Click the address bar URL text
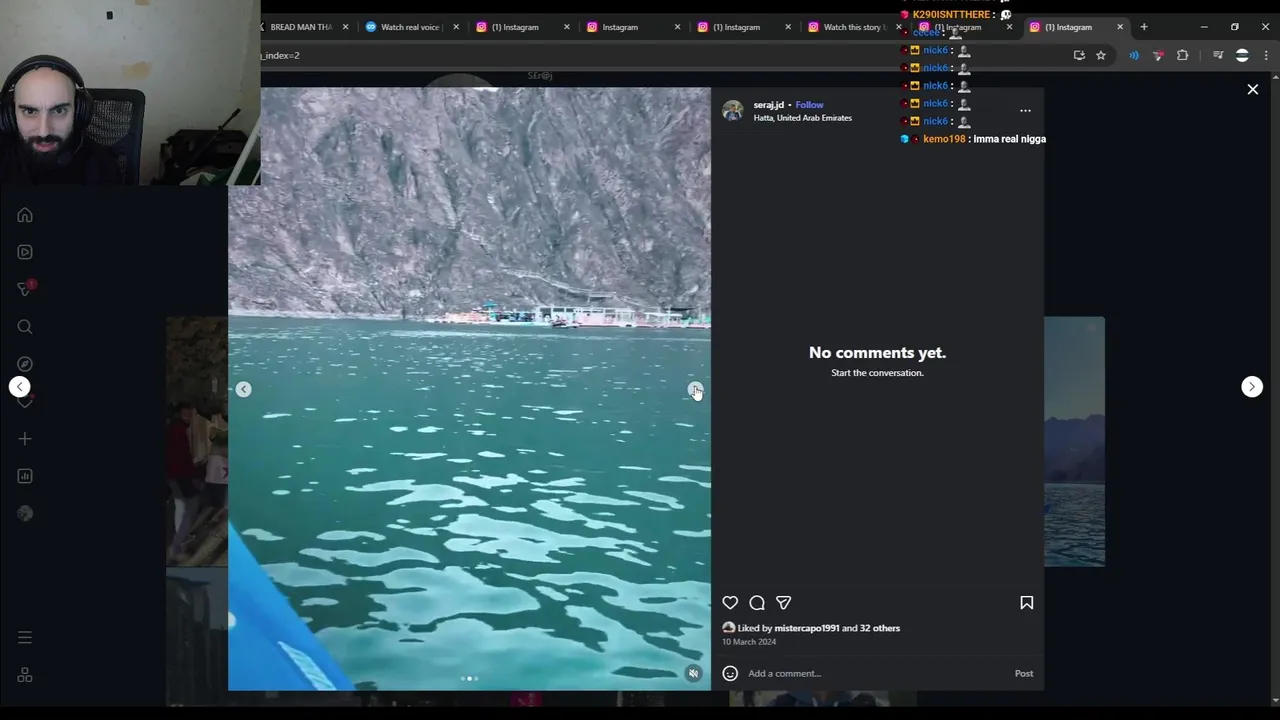1280x720 pixels. (x=280, y=55)
